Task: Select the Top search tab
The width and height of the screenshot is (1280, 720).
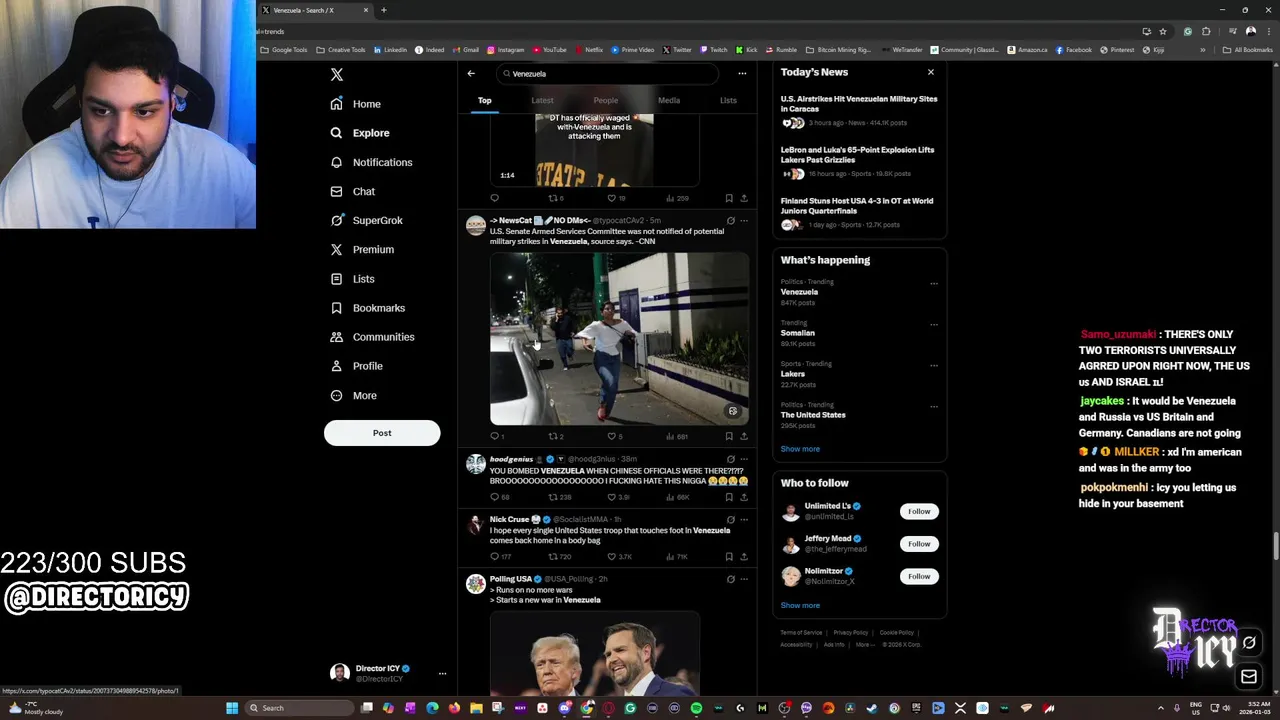Action: tap(484, 100)
